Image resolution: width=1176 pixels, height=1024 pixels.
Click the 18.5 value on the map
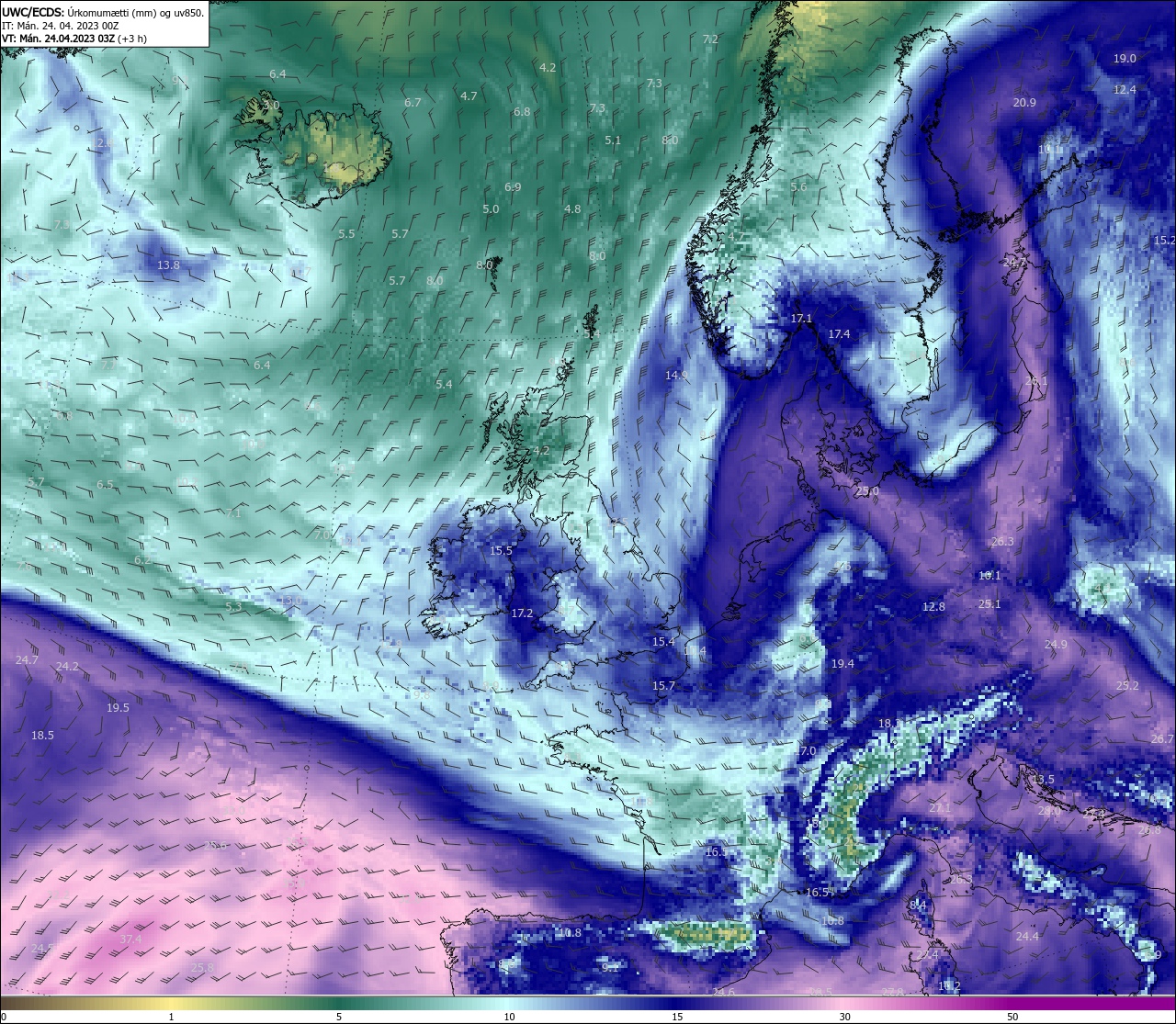(x=42, y=736)
